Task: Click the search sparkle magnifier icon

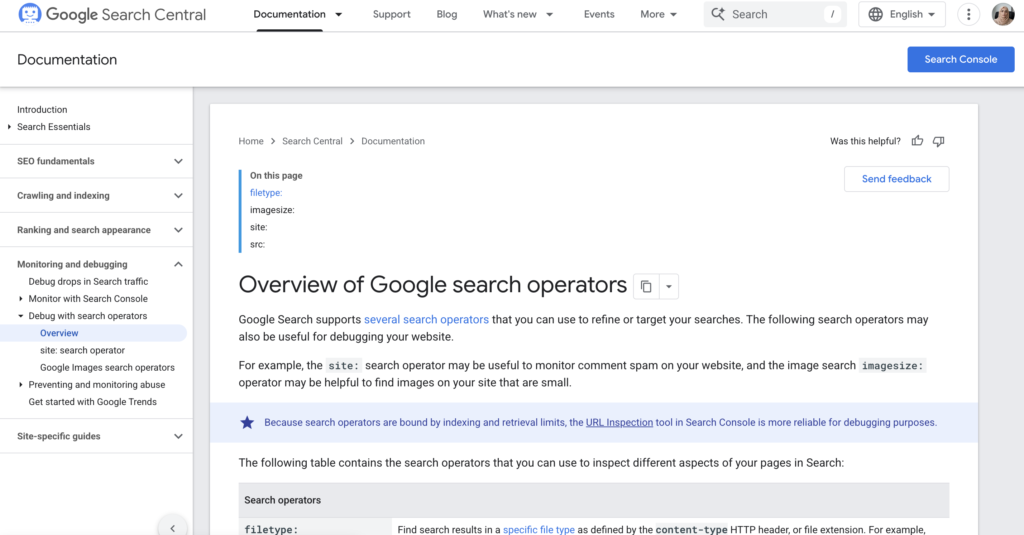Action: [x=718, y=14]
